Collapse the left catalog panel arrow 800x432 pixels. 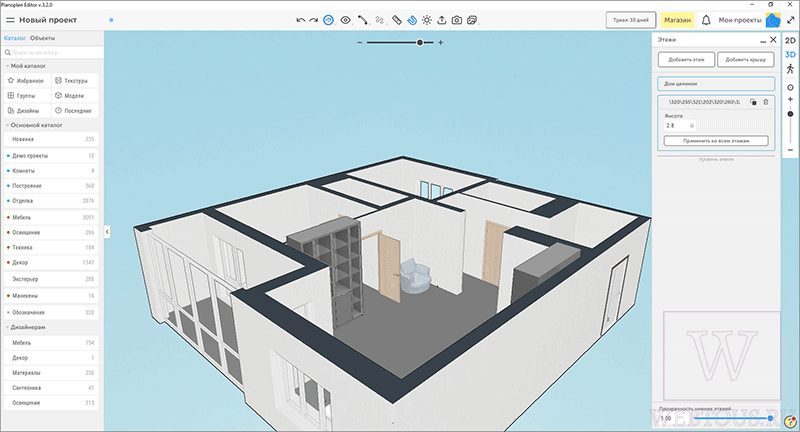(x=107, y=232)
